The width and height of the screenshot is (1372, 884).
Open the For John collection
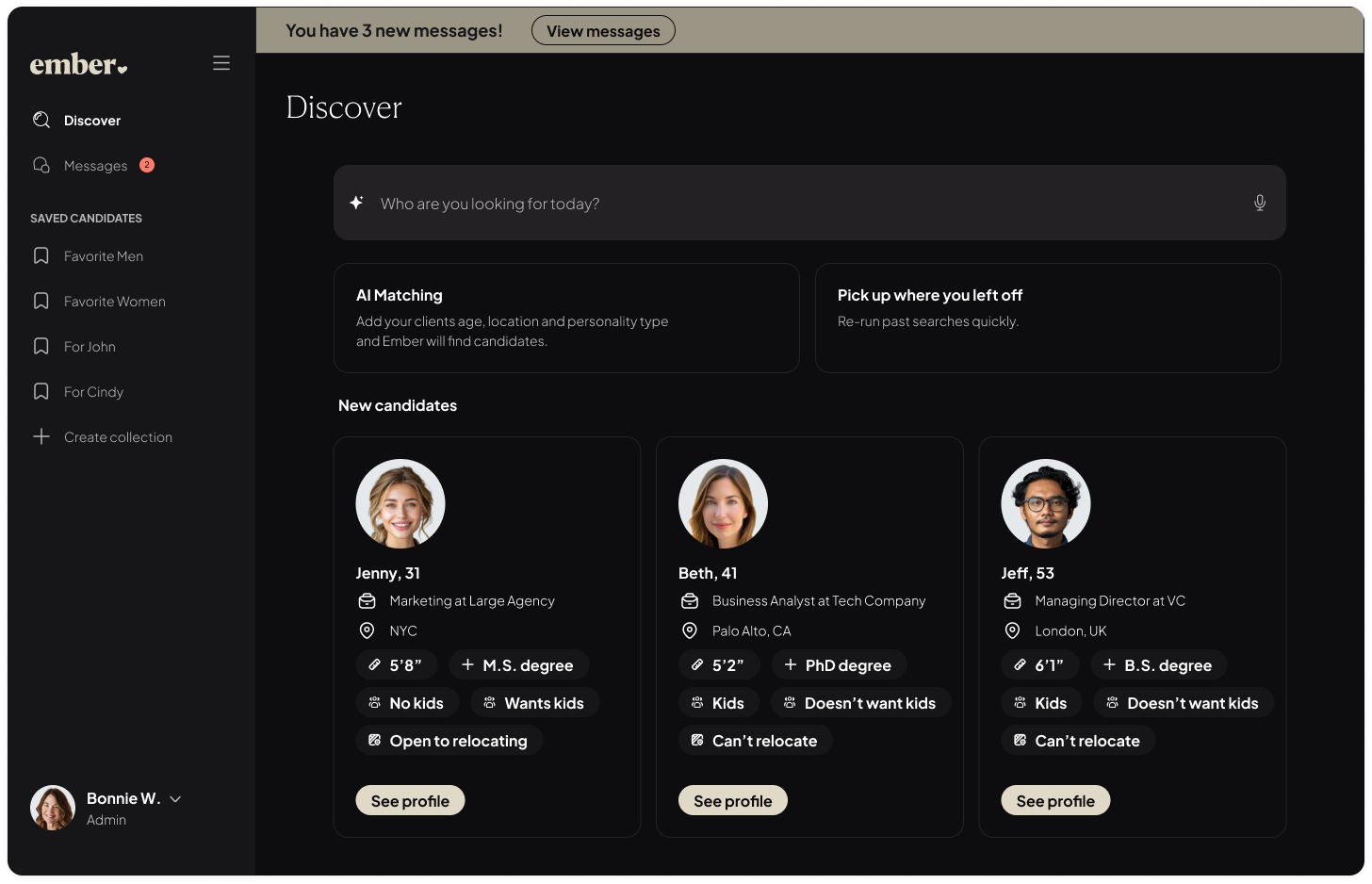[x=90, y=347]
